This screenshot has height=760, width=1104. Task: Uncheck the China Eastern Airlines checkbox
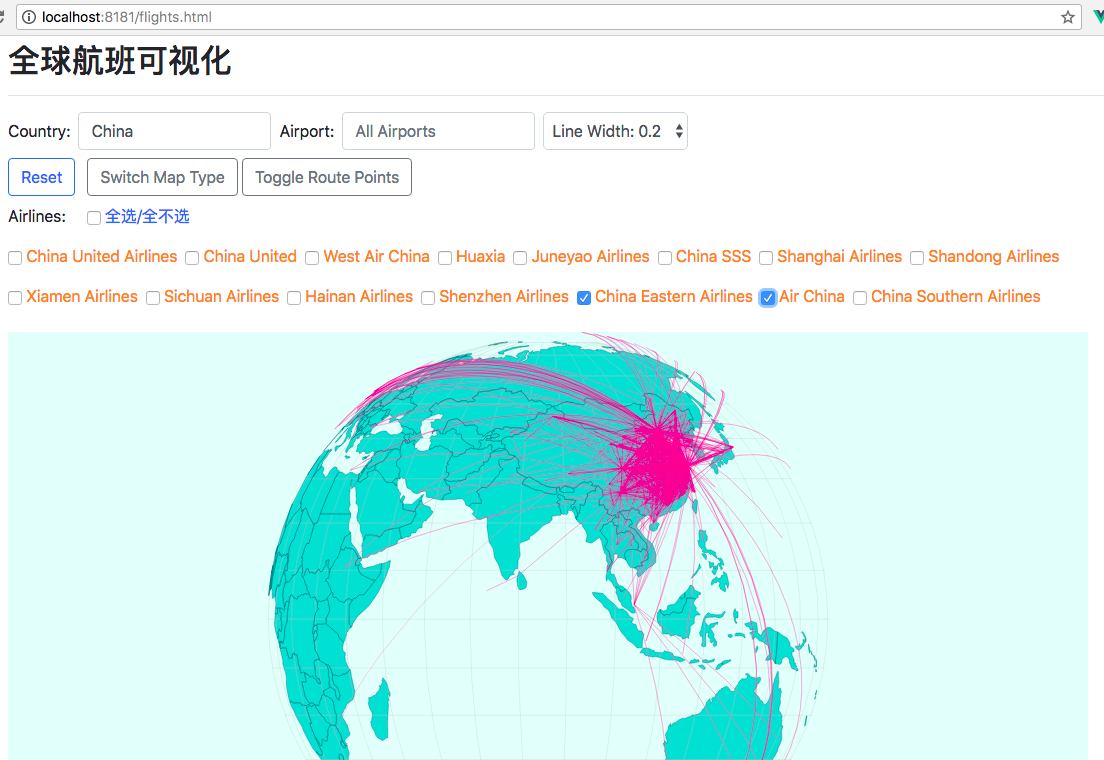point(584,298)
